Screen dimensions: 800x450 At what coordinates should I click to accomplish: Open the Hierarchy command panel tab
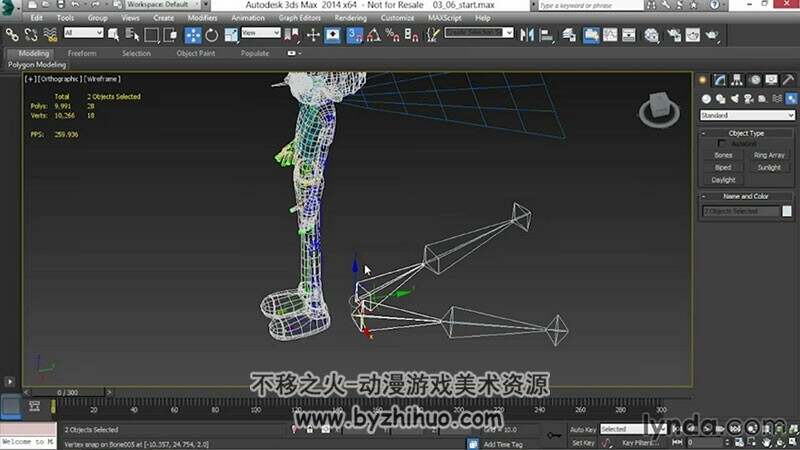tap(737, 80)
